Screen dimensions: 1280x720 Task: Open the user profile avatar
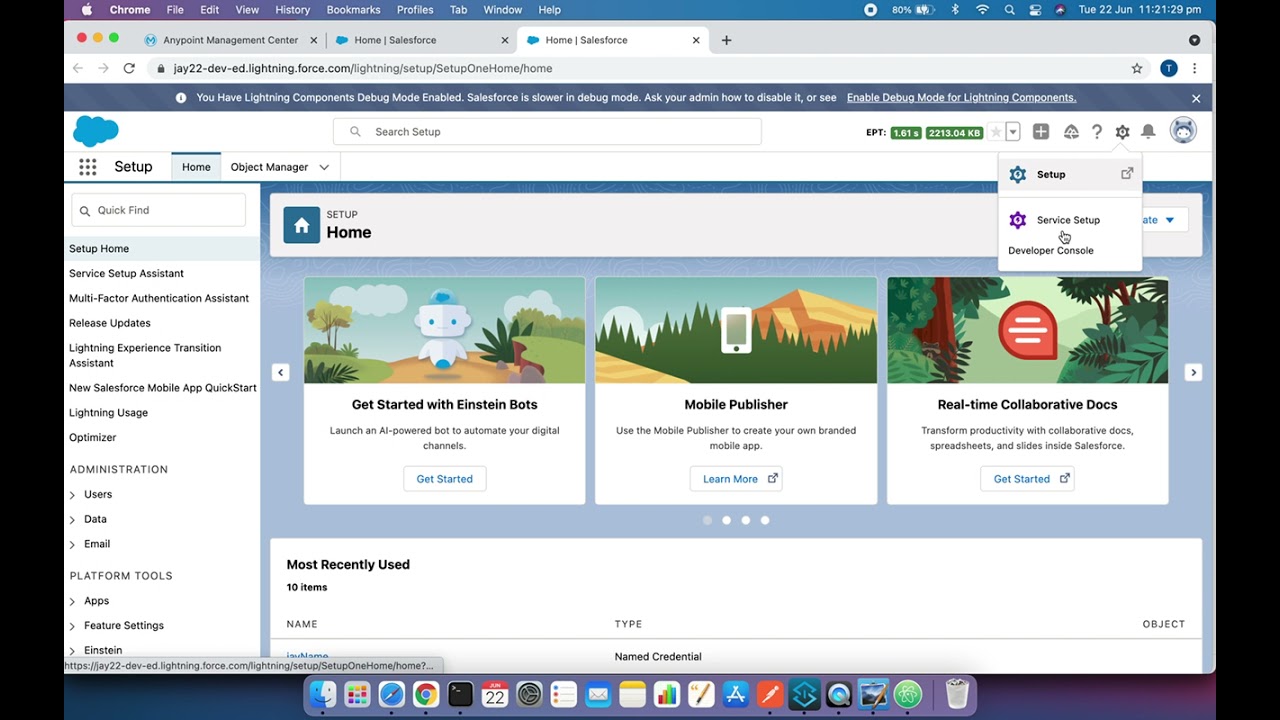tap(1183, 131)
